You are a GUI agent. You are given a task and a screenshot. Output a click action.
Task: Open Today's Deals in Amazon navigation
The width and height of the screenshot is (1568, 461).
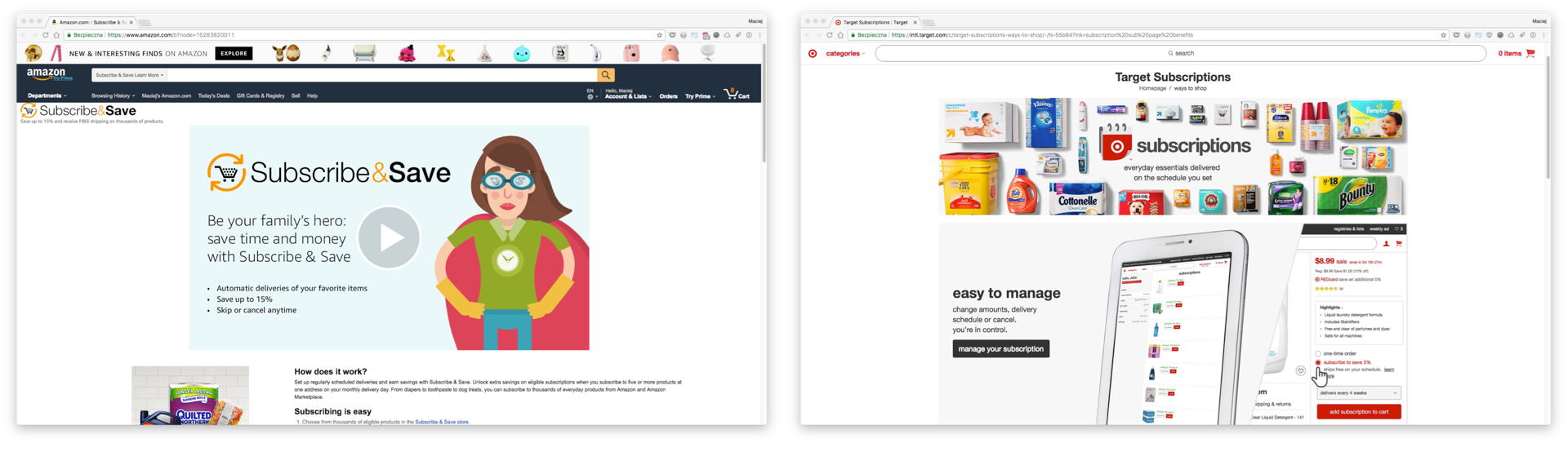[213, 95]
